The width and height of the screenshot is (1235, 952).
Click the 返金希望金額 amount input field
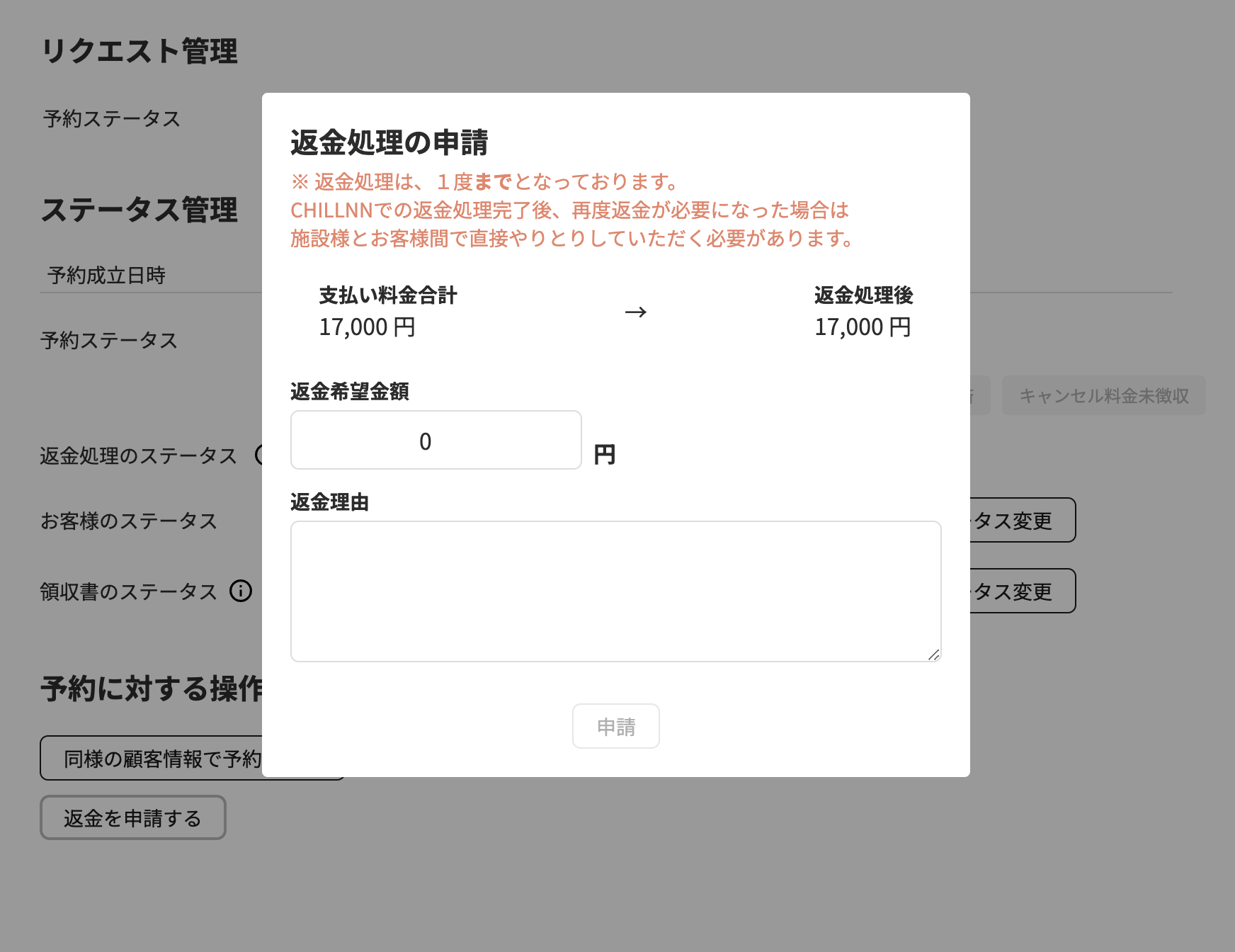click(x=435, y=440)
